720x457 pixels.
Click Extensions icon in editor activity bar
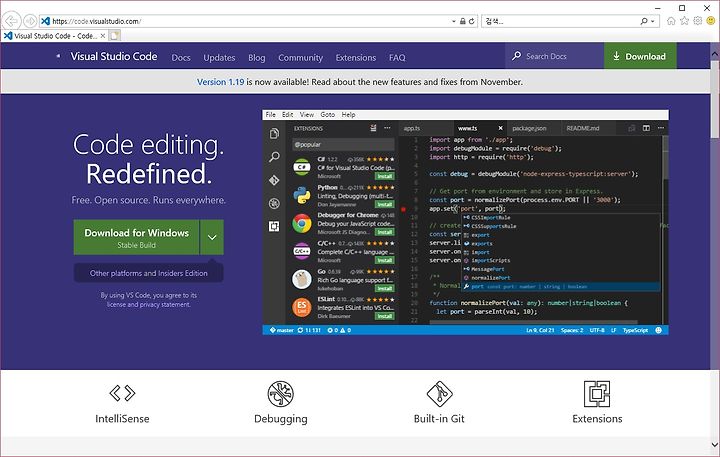coord(274,226)
